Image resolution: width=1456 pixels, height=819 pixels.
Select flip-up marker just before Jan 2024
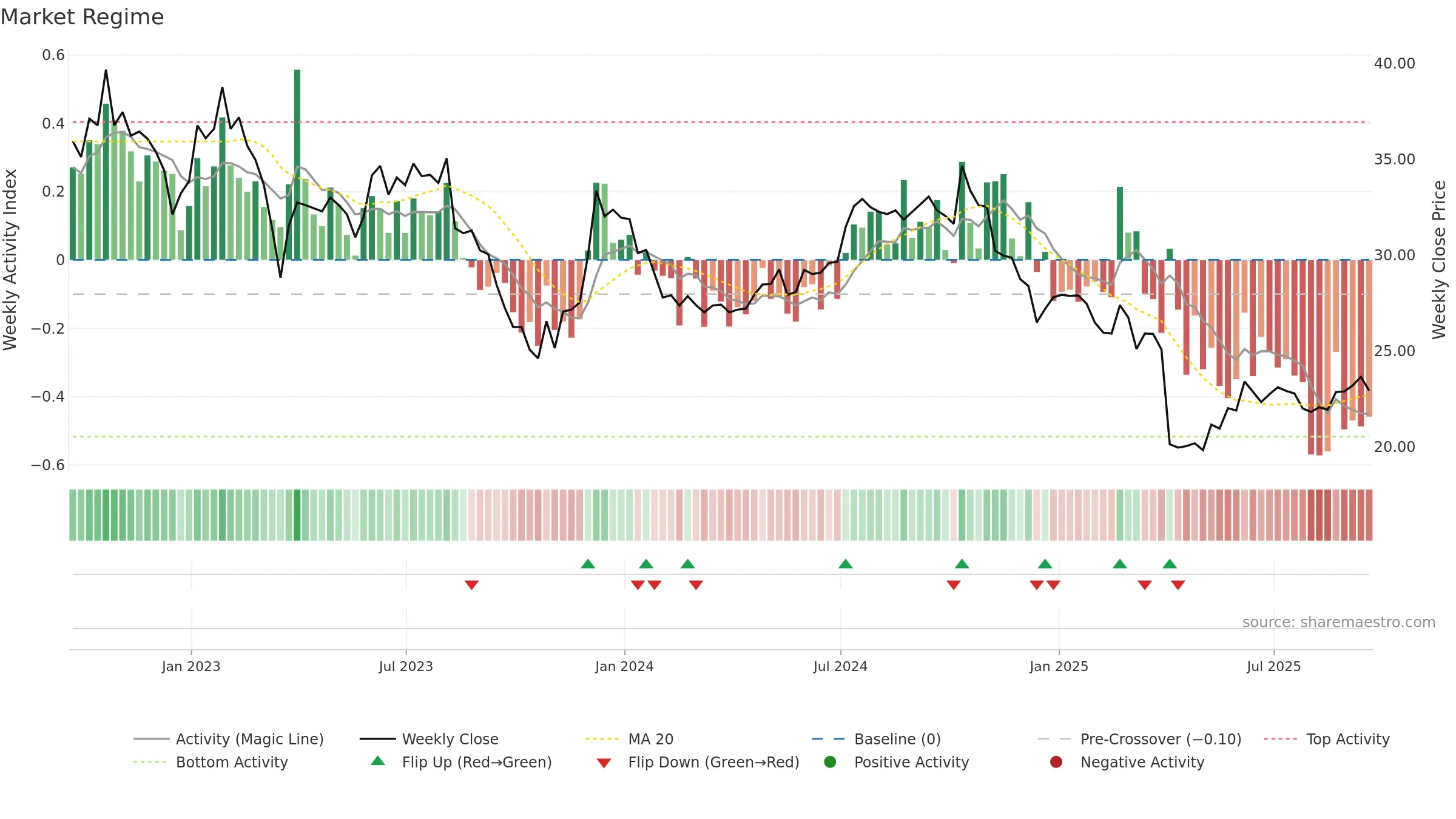tap(588, 564)
